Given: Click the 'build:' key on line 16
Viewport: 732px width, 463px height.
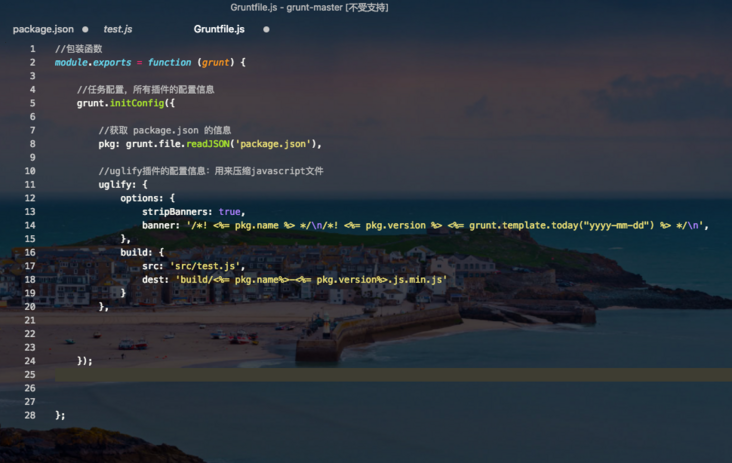Looking at the screenshot, I should 136,253.
